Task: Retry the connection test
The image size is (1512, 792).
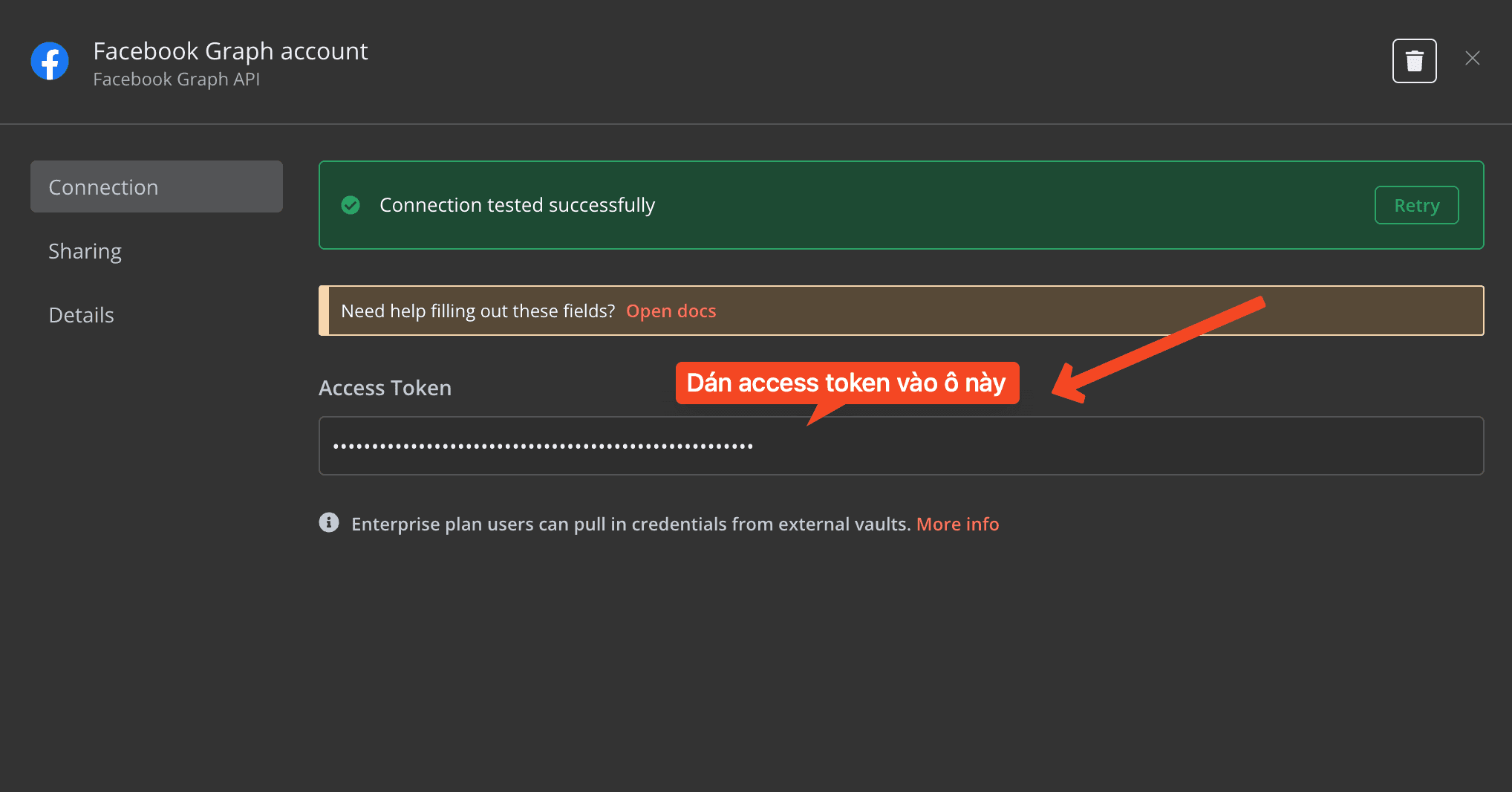Action: tap(1416, 205)
